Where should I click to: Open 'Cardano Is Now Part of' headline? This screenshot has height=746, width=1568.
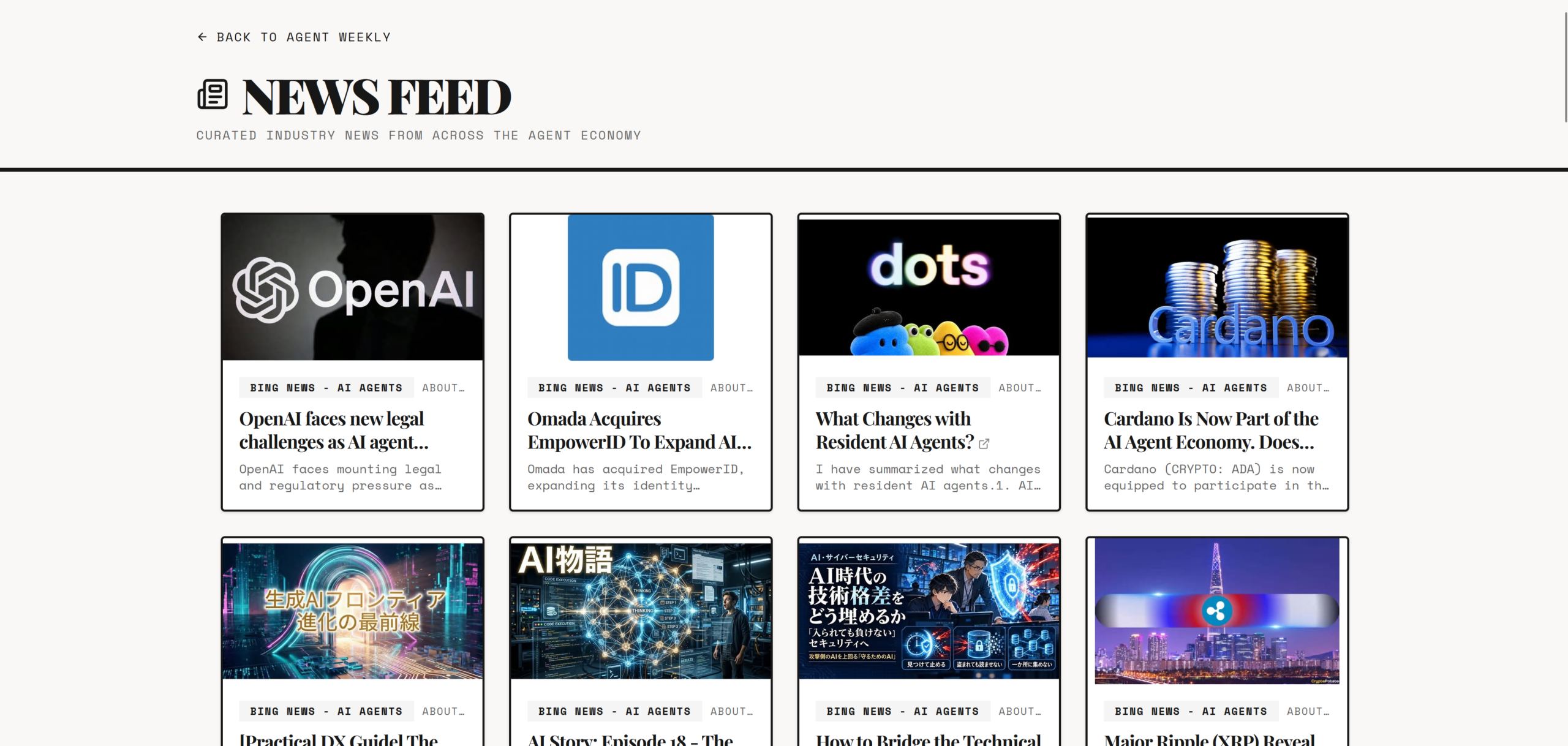pos(1211,430)
